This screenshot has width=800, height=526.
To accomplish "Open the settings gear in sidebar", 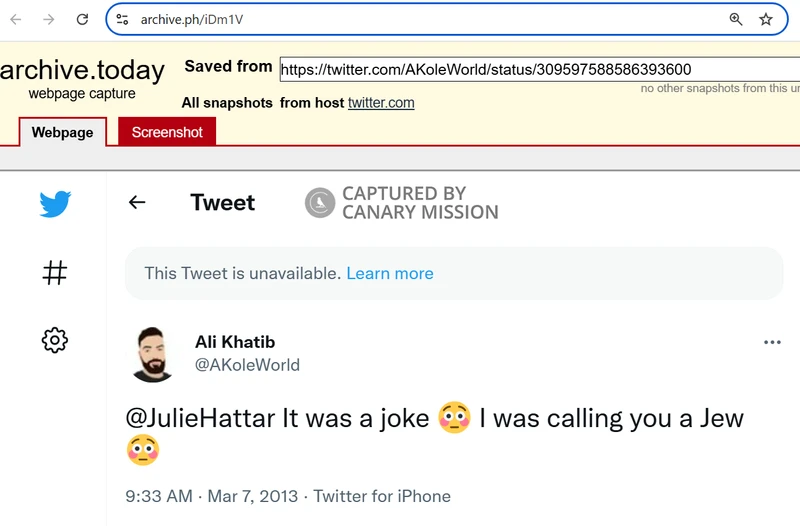I will pos(55,340).
